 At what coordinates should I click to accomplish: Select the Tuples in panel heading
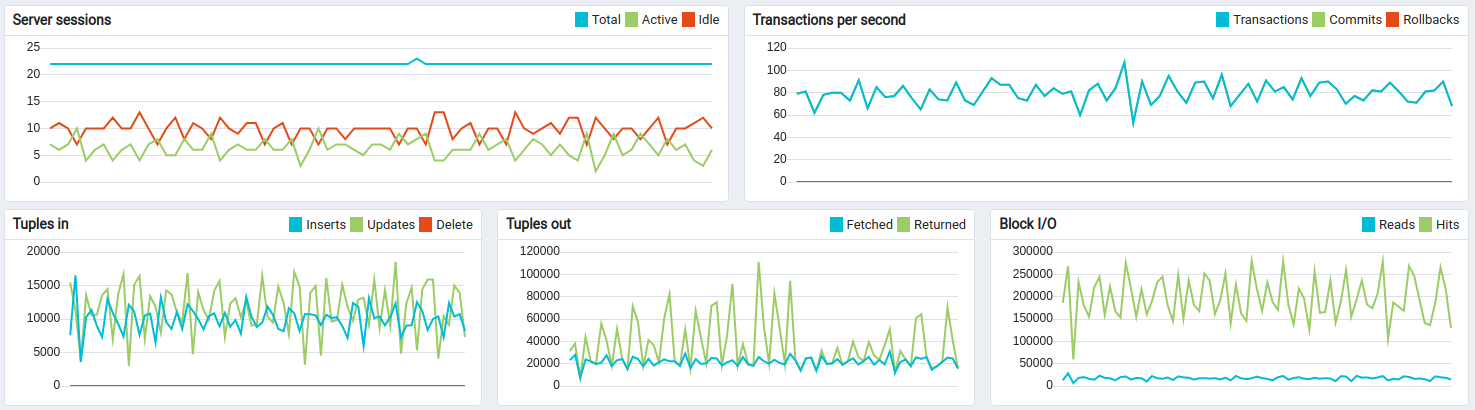[x=41, y=224]
